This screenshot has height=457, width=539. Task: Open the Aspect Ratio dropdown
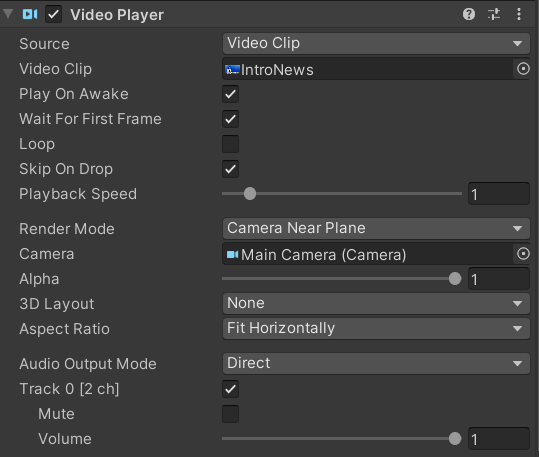click(376, 328)
